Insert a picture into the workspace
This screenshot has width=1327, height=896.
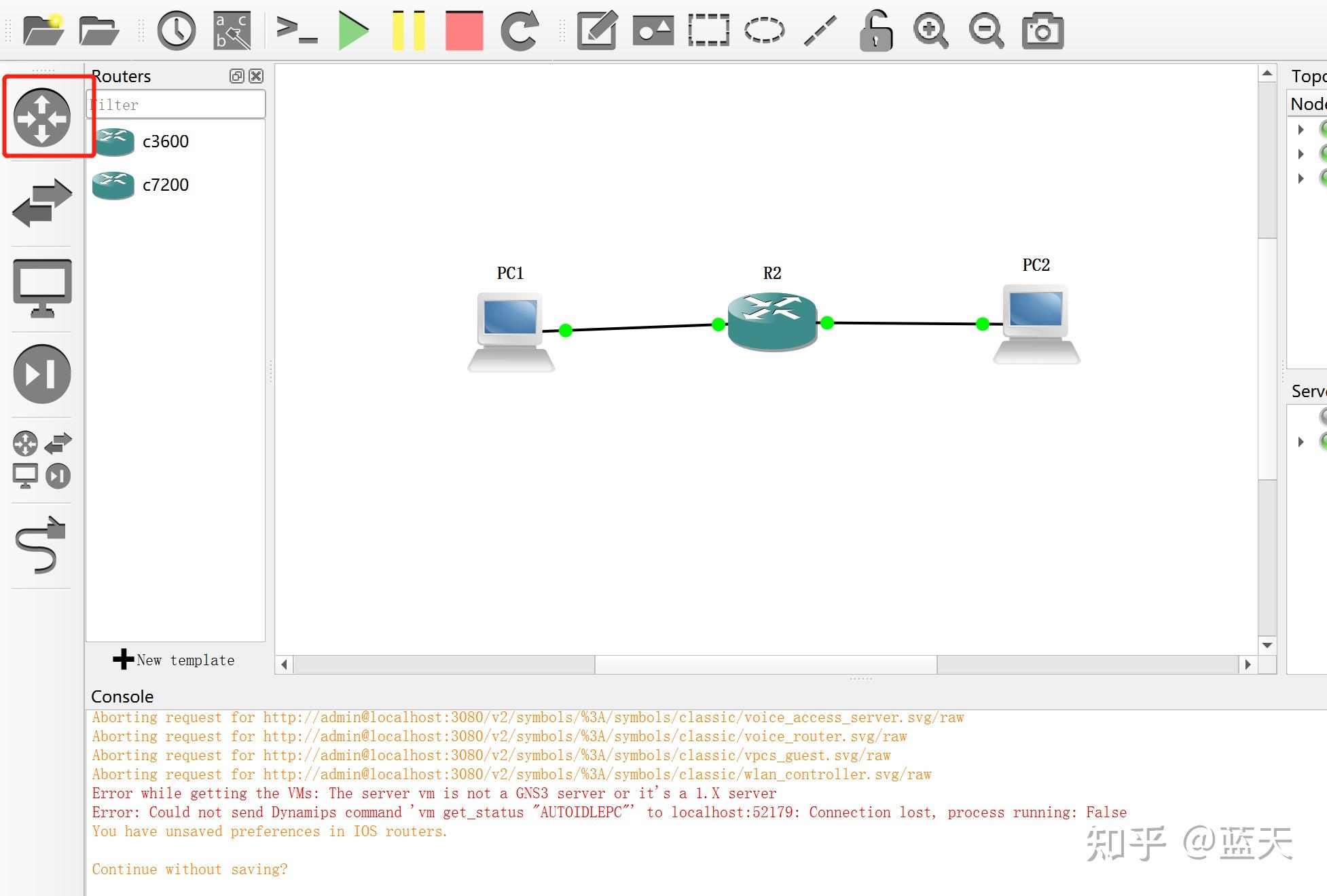click(x=653, y=31)
